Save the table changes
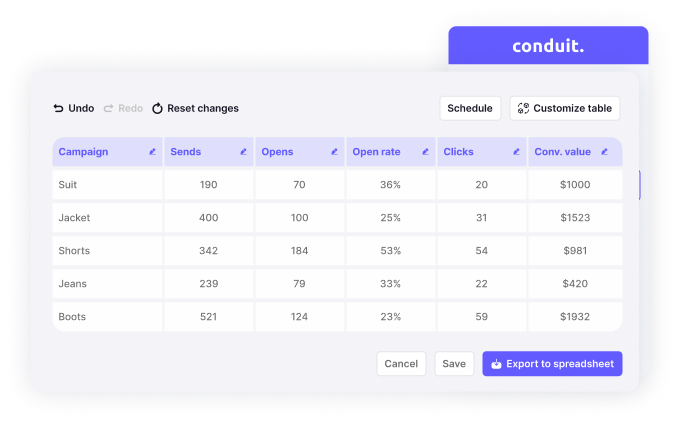 454,364
